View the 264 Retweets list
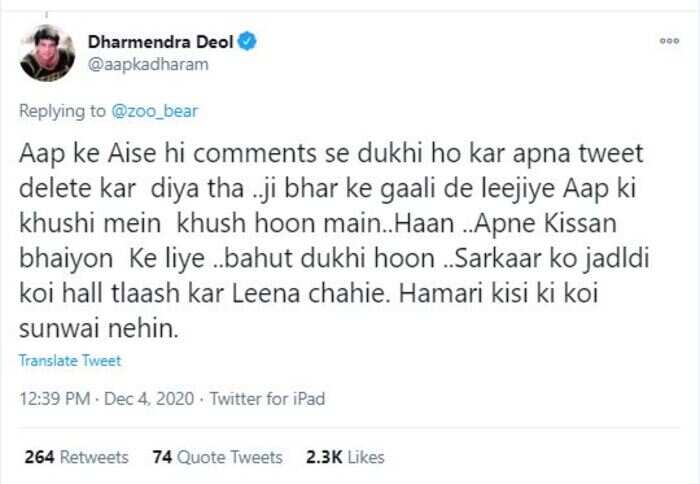 coord(76,457)
